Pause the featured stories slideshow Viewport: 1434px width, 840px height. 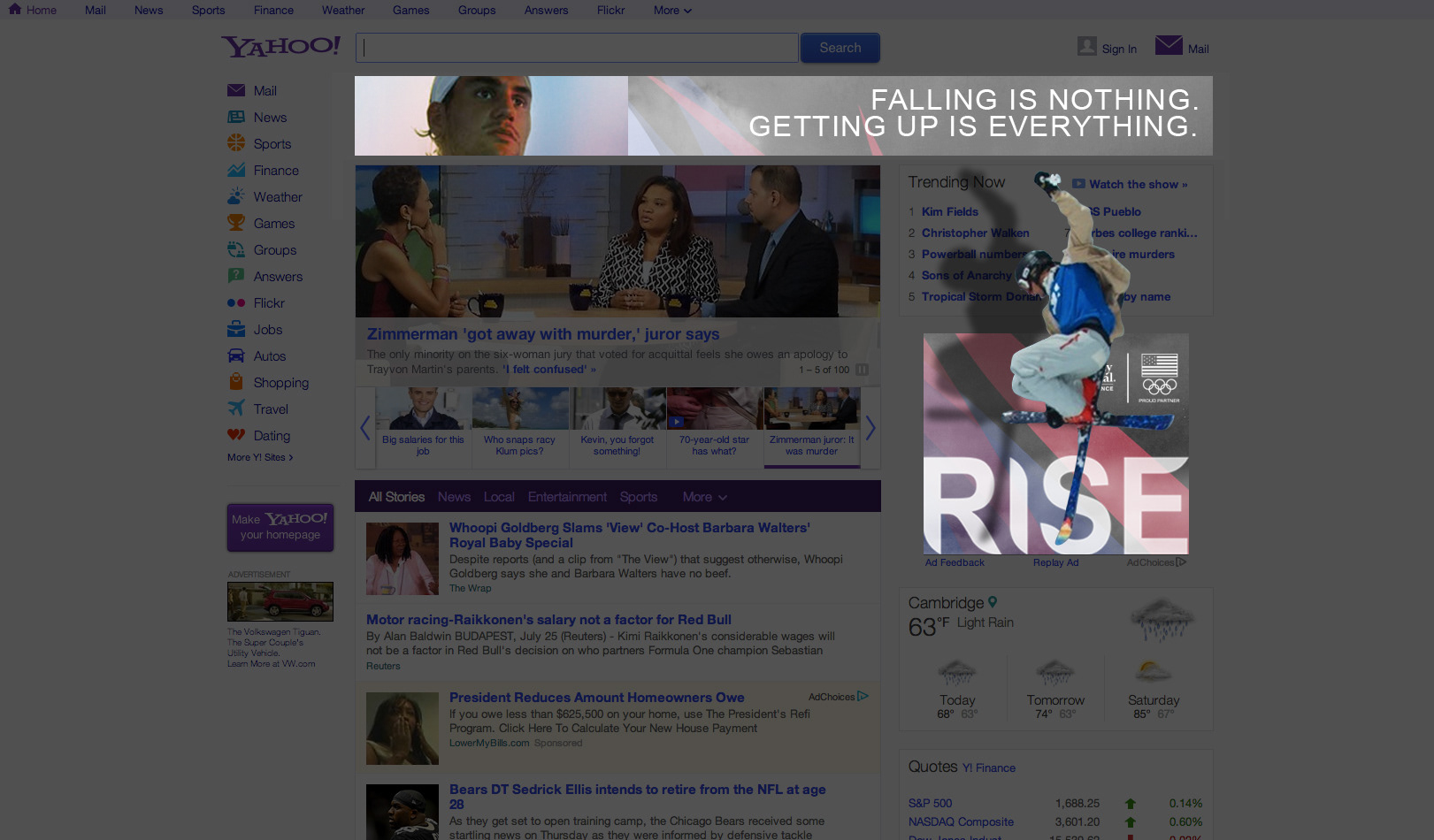tap(862, 370)
